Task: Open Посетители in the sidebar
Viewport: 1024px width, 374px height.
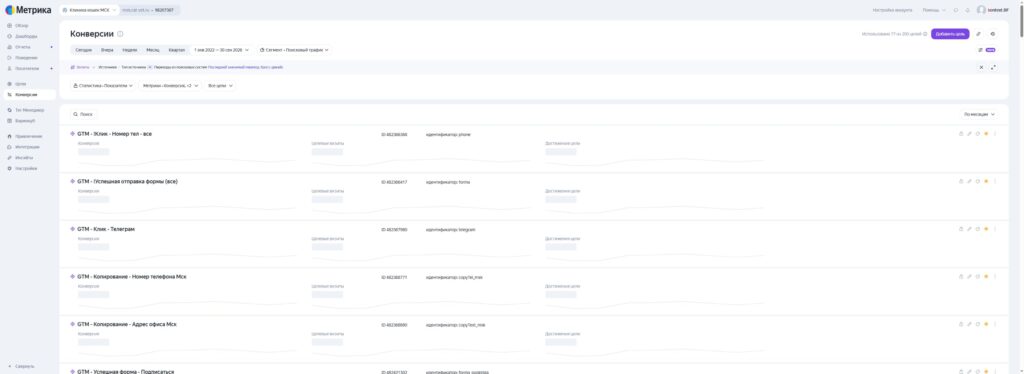Action: (27, 68)
